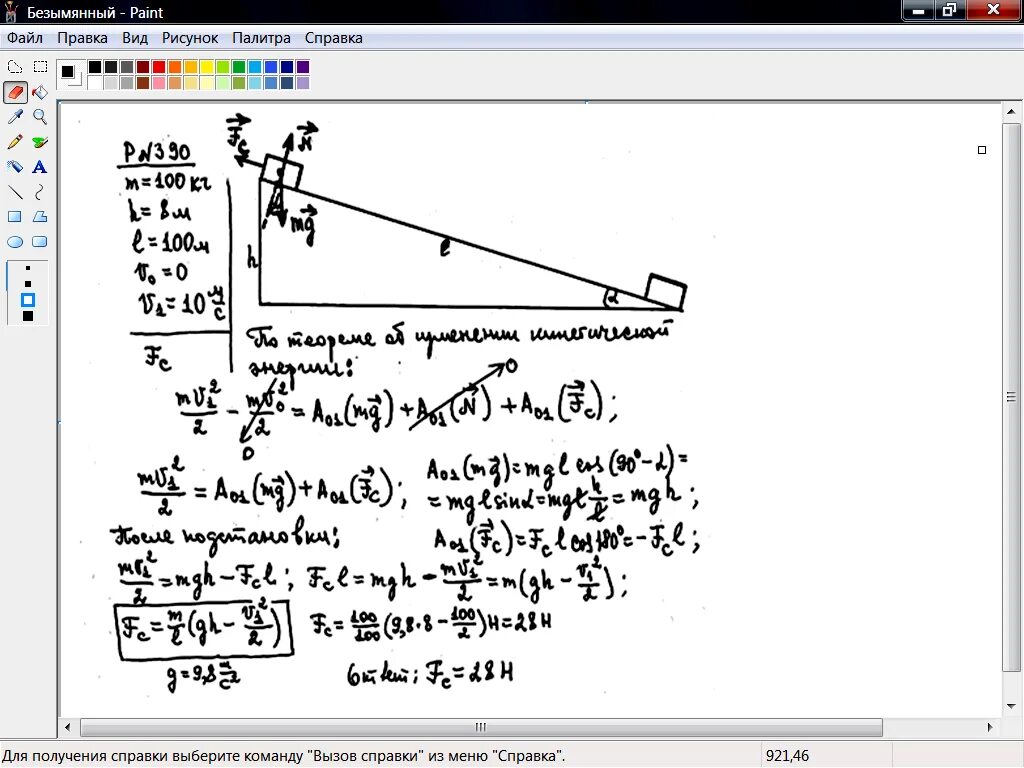
Task: Pick the dark red swatch in top row
Action: pos(142,67)
